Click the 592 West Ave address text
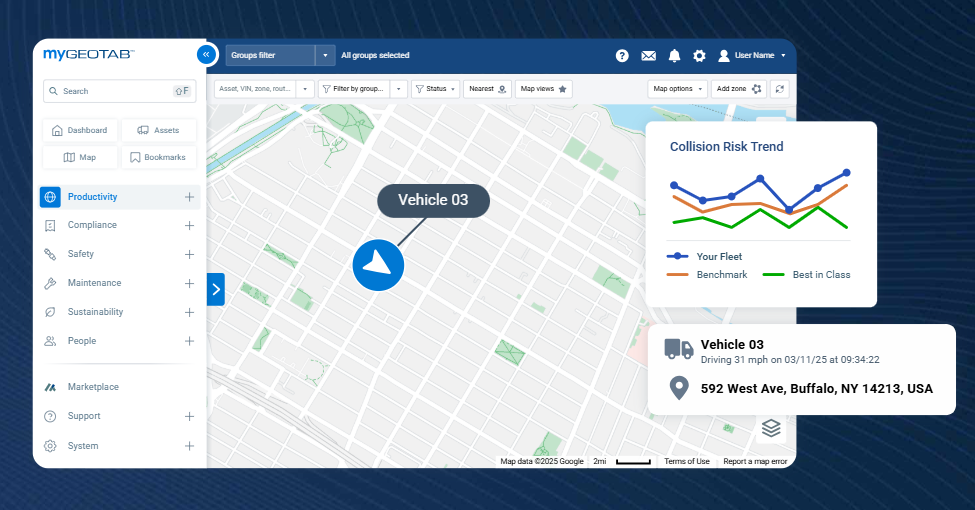 point(816,389)
